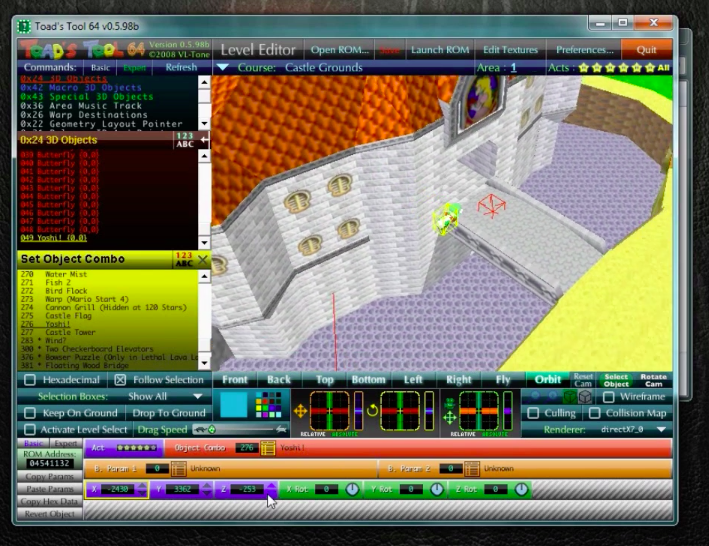Click the purple slider beside yellow move pad
709x546 pixels.
tap(358, 411)
